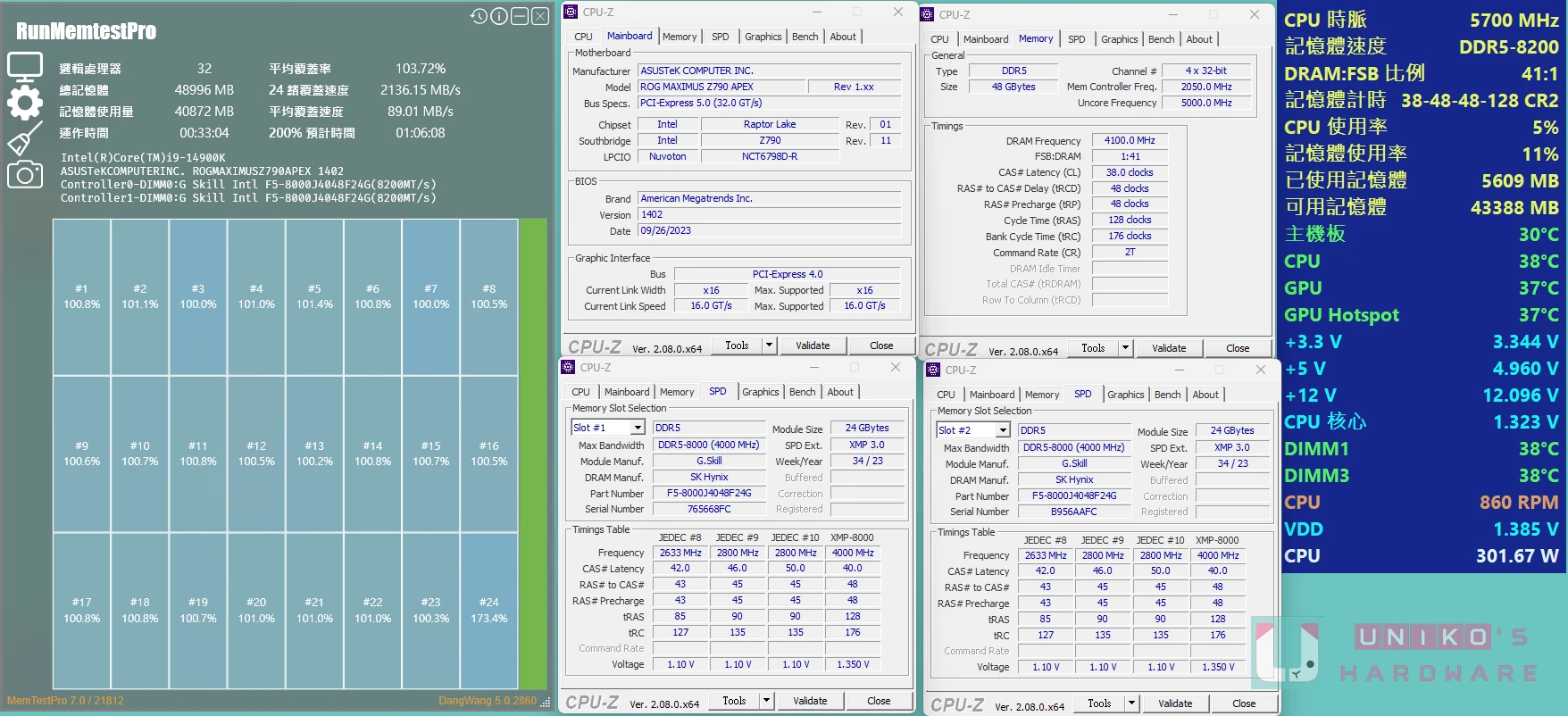Select memory test block #20 at 101.0%

[x=256, y=611]
